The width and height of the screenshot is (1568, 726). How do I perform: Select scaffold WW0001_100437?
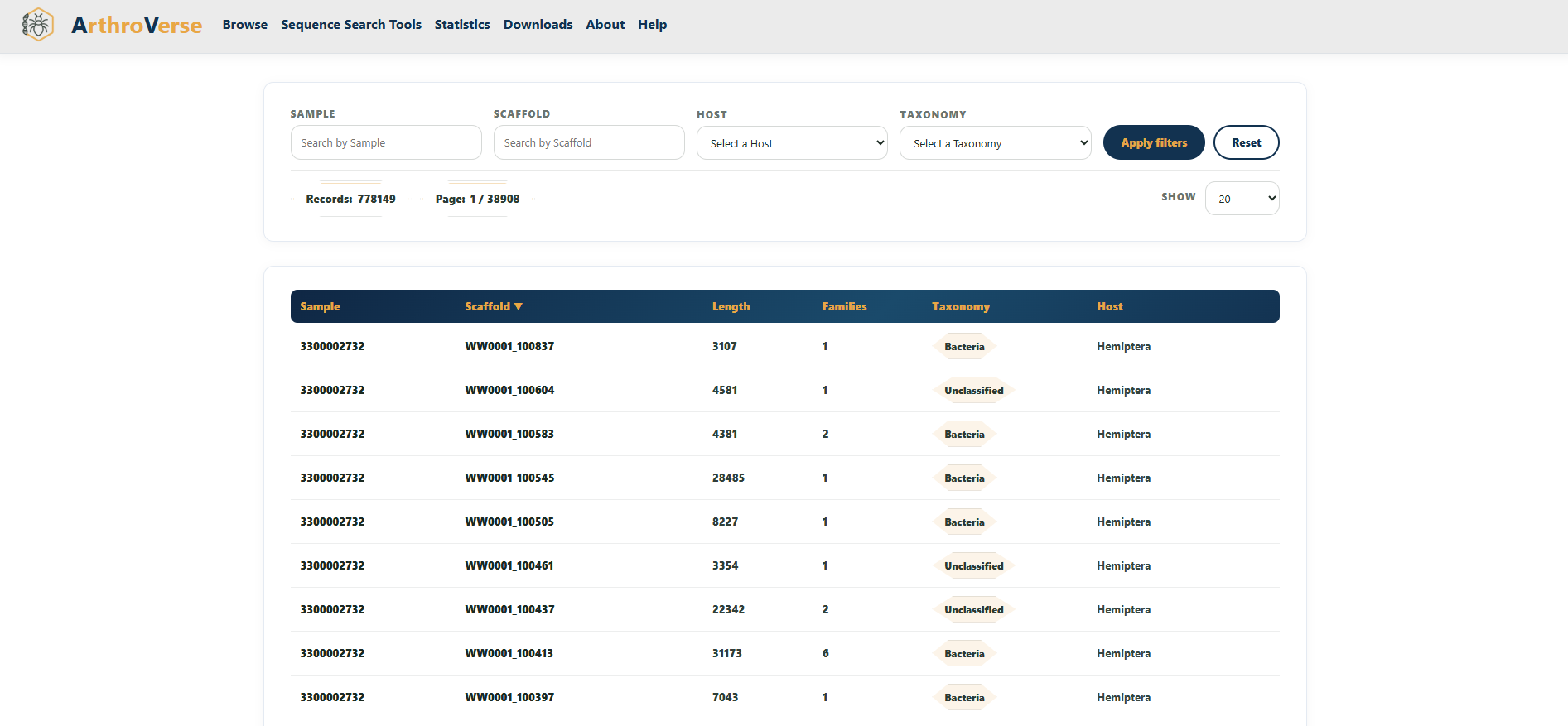pyautogui.click(x=509, y=609)
